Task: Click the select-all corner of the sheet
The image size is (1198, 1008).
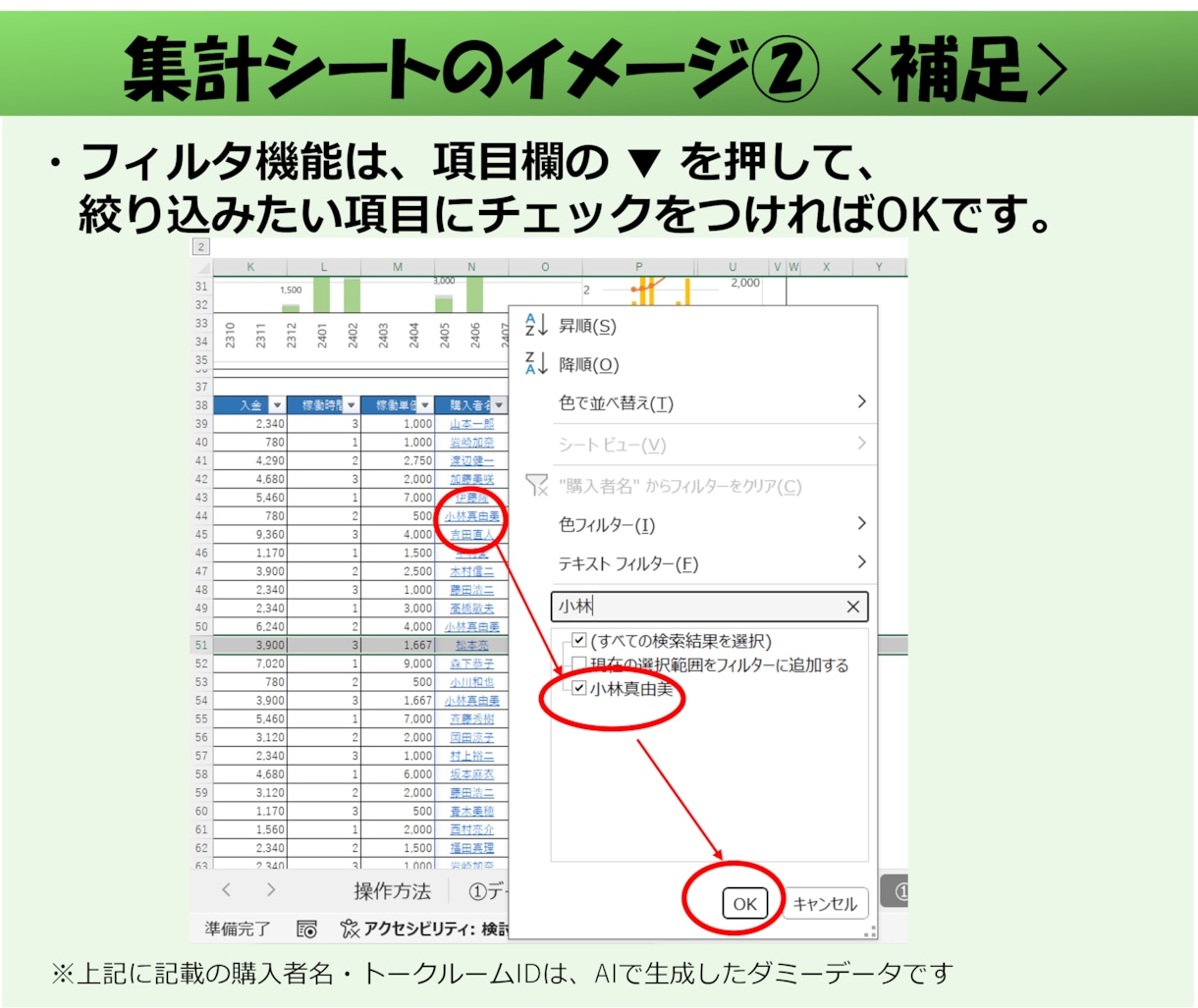Action: [201, 267]
